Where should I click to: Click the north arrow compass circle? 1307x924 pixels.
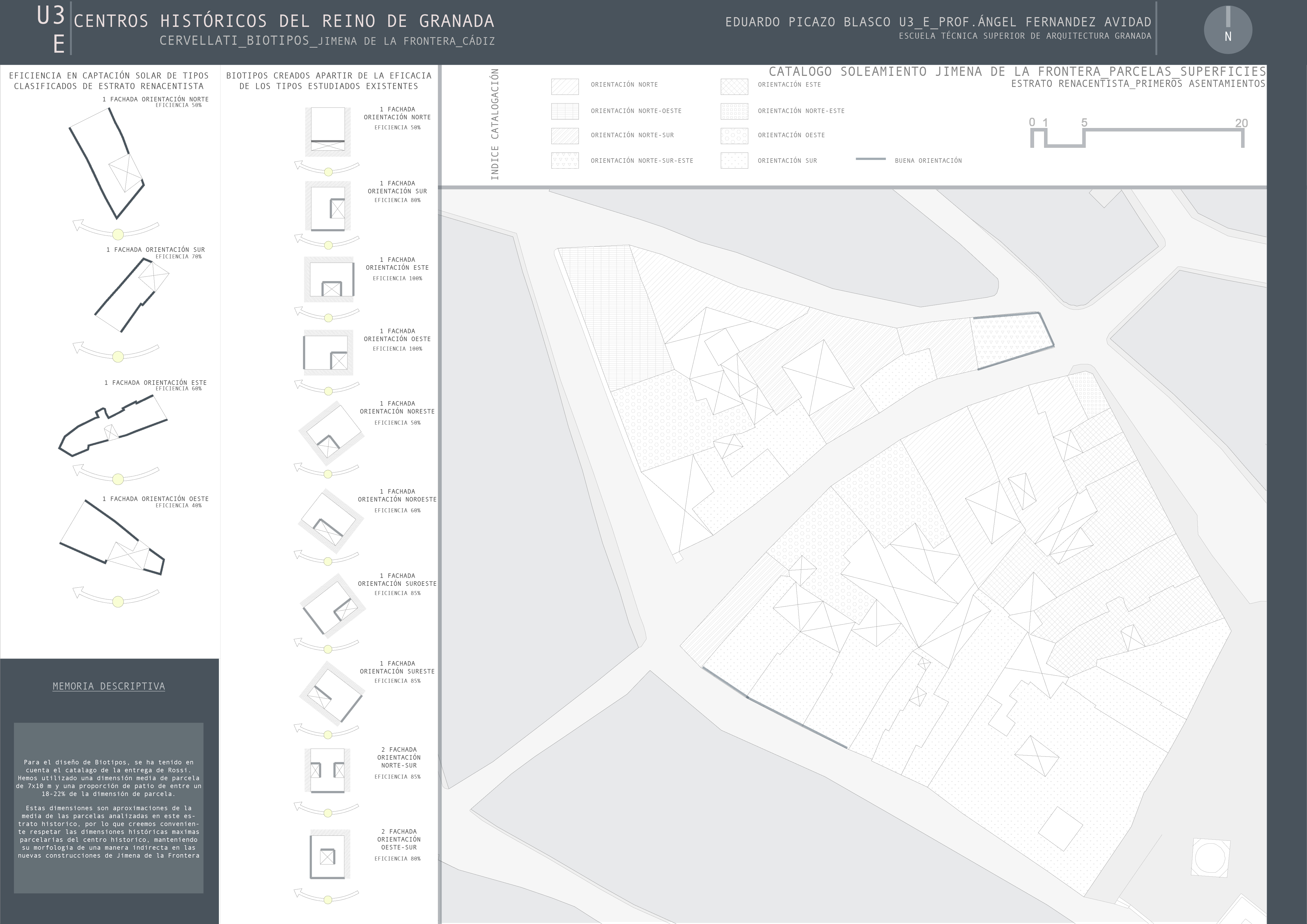(1228, 30)
